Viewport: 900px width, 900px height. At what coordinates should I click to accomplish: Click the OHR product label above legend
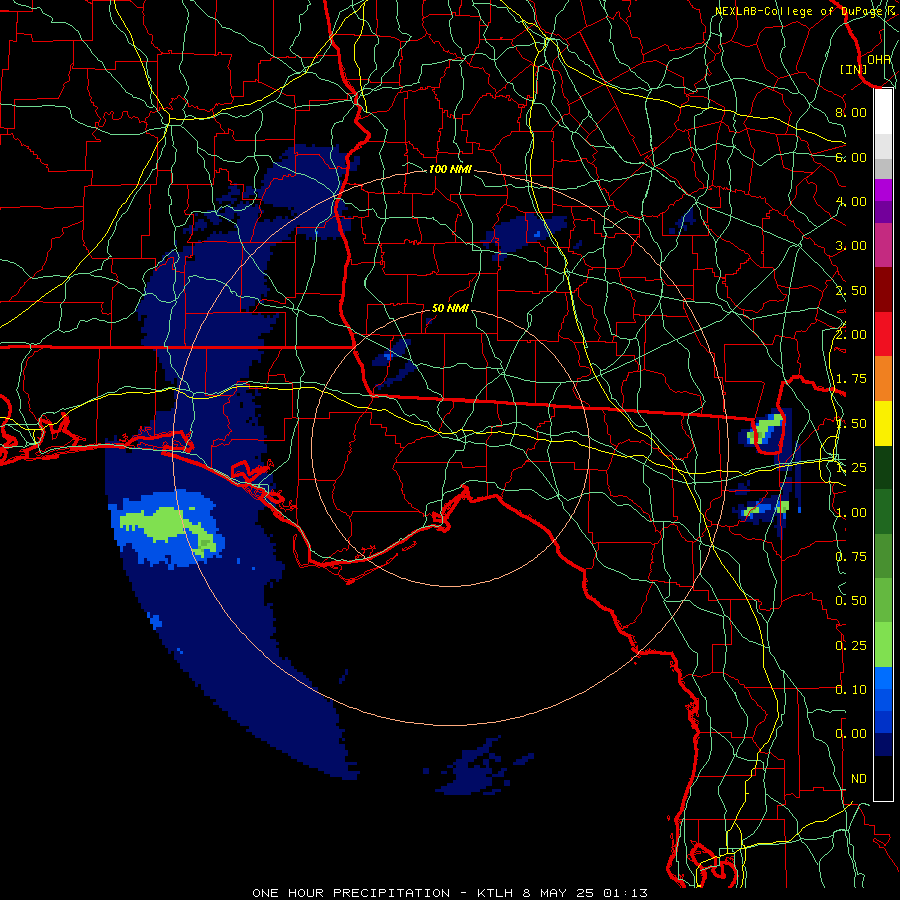(x=879, y=59)
